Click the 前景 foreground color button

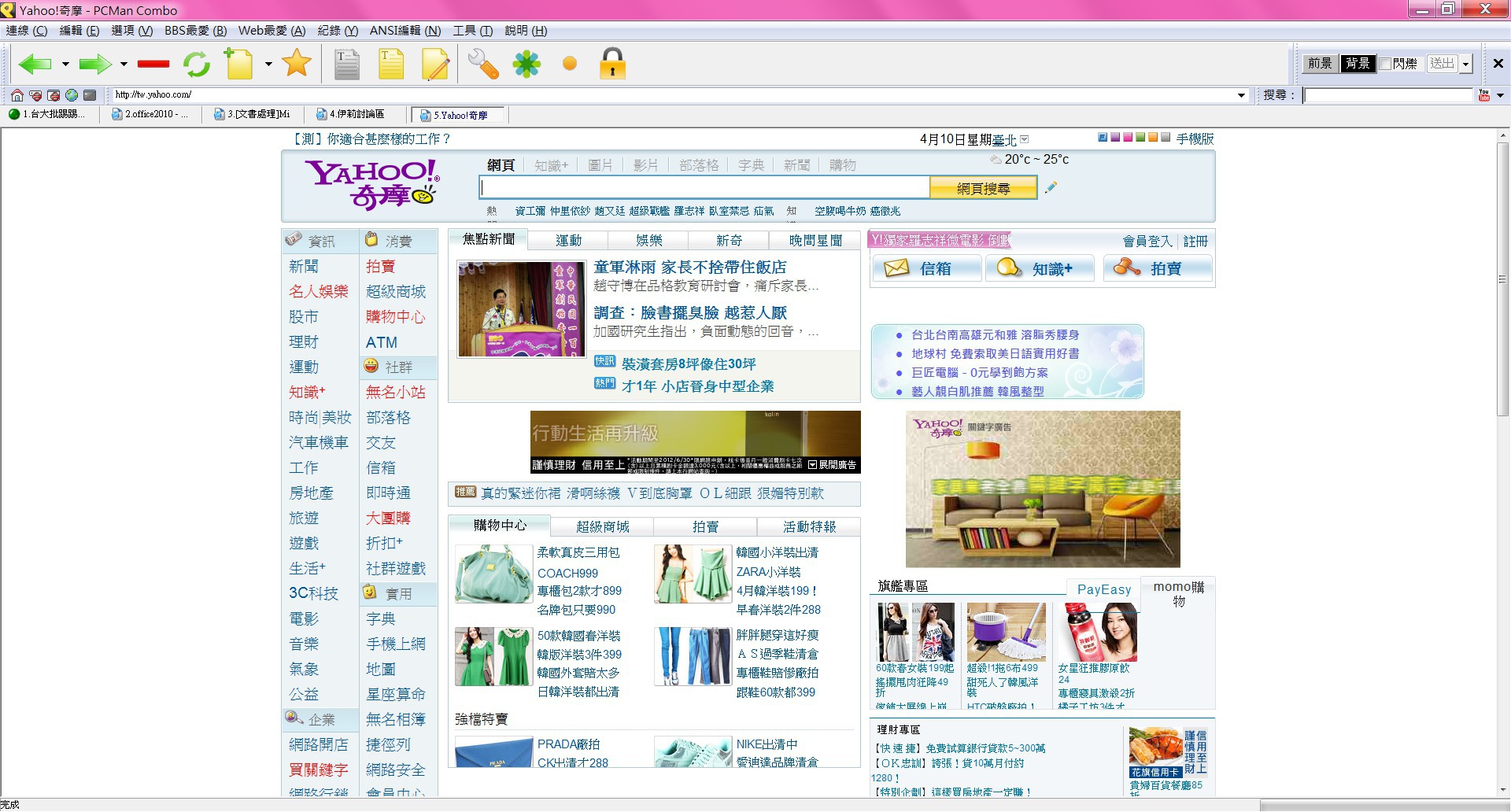[1320, 64]
